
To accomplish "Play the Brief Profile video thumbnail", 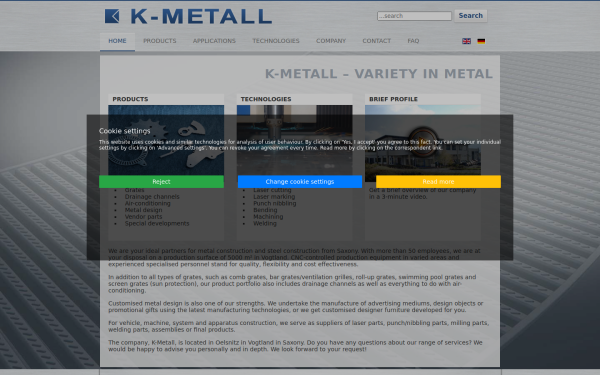I will point(423,142).
